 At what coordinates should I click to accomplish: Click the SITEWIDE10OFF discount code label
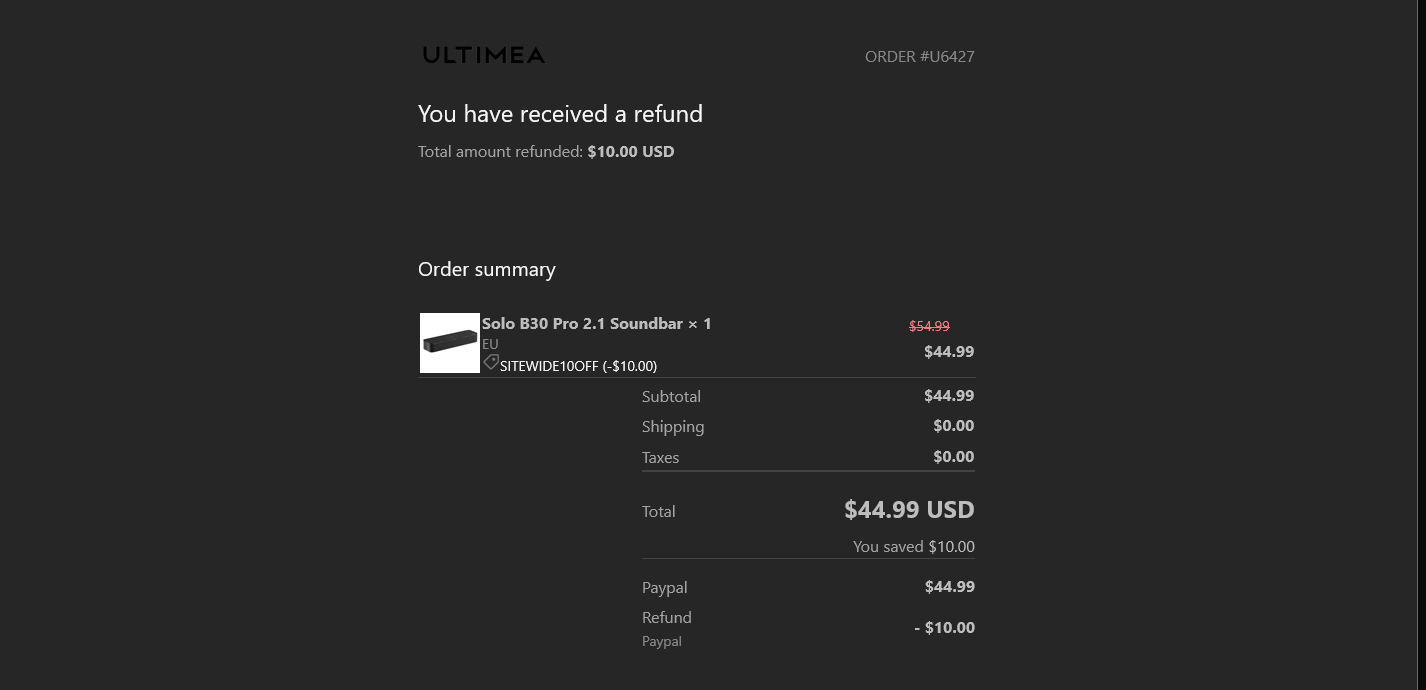579,366
